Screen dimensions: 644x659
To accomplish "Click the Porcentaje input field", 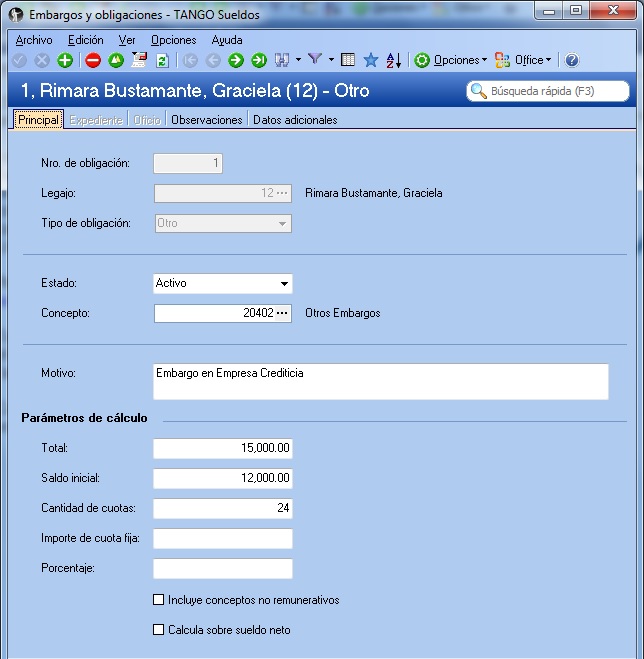I will click(x=223, y=569).
